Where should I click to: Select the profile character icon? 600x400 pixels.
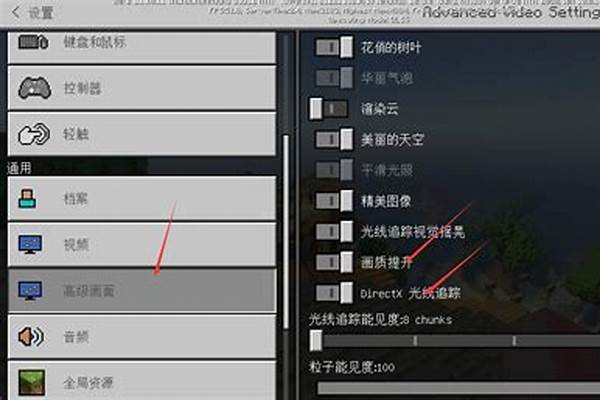click(27, 198)
